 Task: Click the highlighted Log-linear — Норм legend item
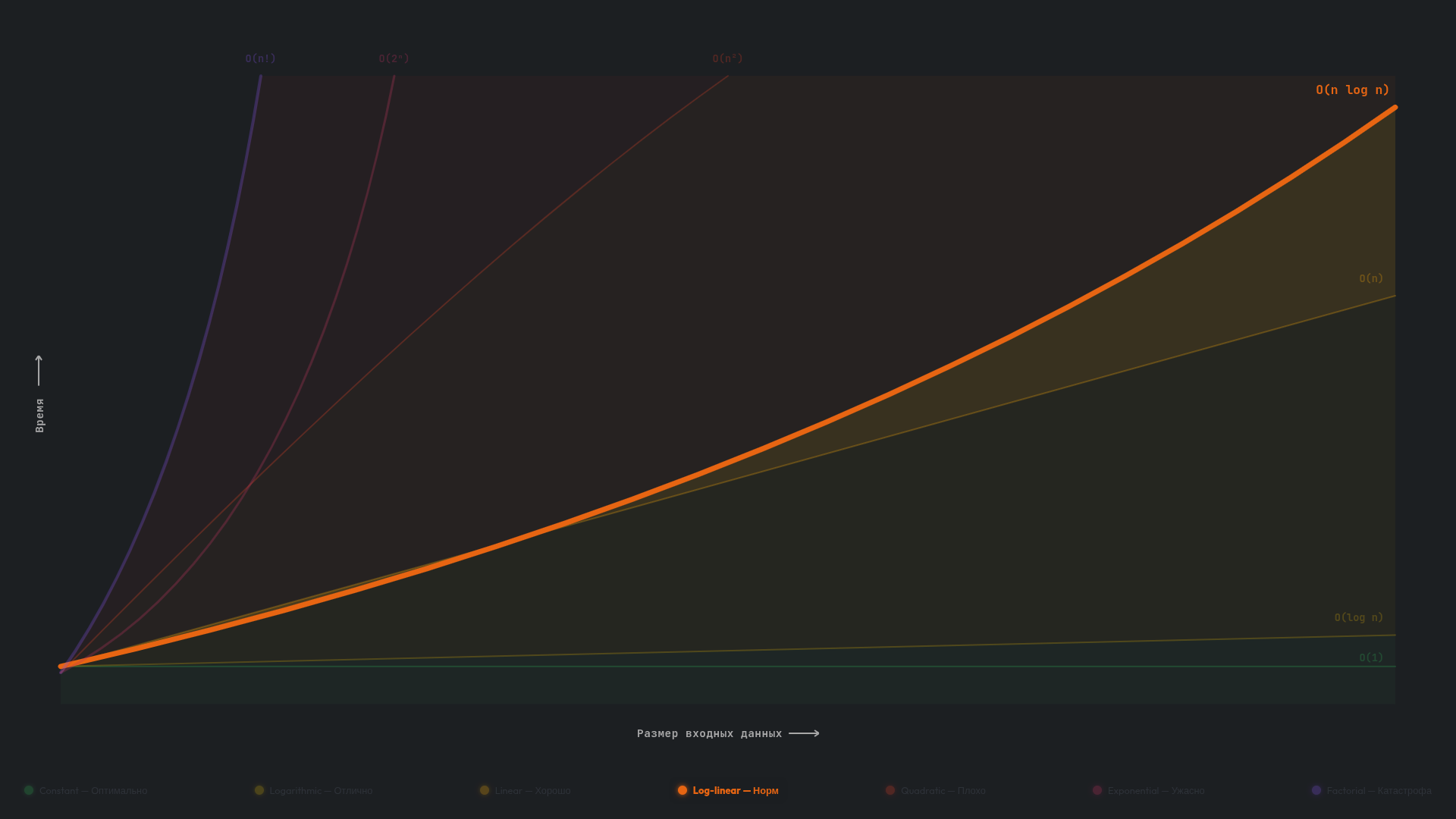pyautogui.click(x=735, y=790)
